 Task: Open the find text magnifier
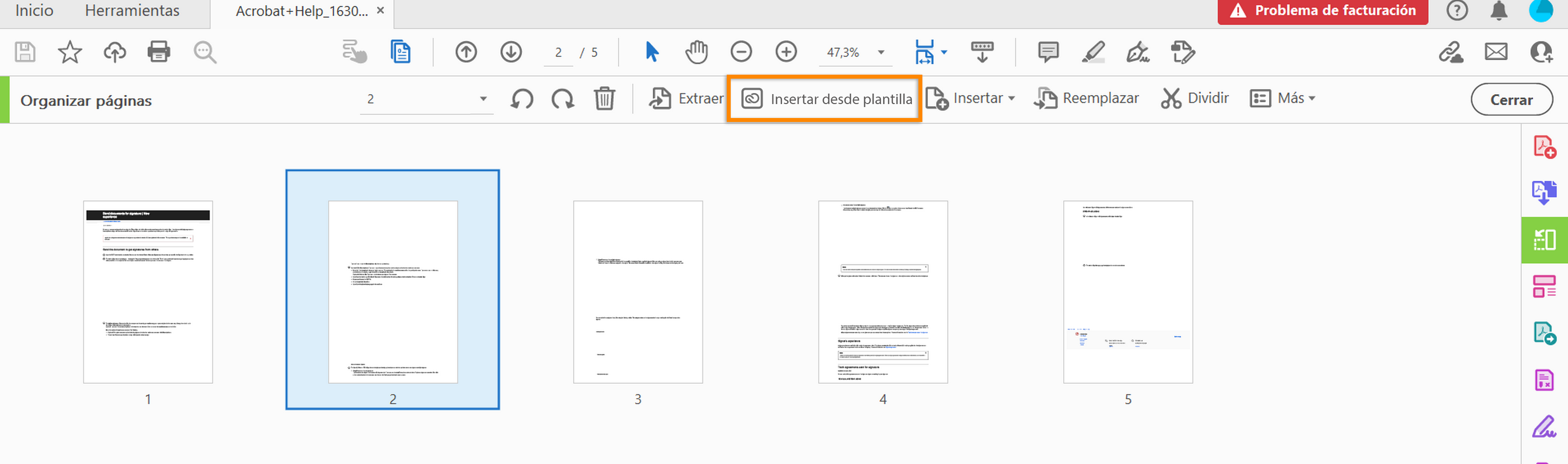tap(205, 52)
